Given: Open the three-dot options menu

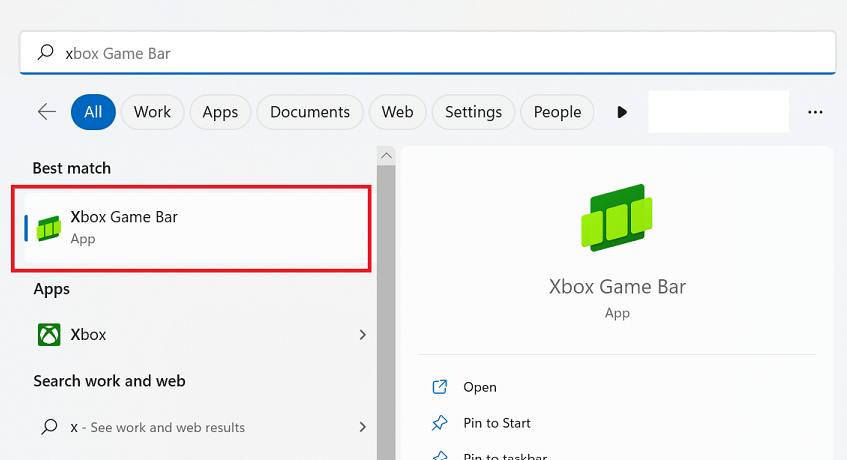Looking at the screenshot, I should click(x=815, y=112).
